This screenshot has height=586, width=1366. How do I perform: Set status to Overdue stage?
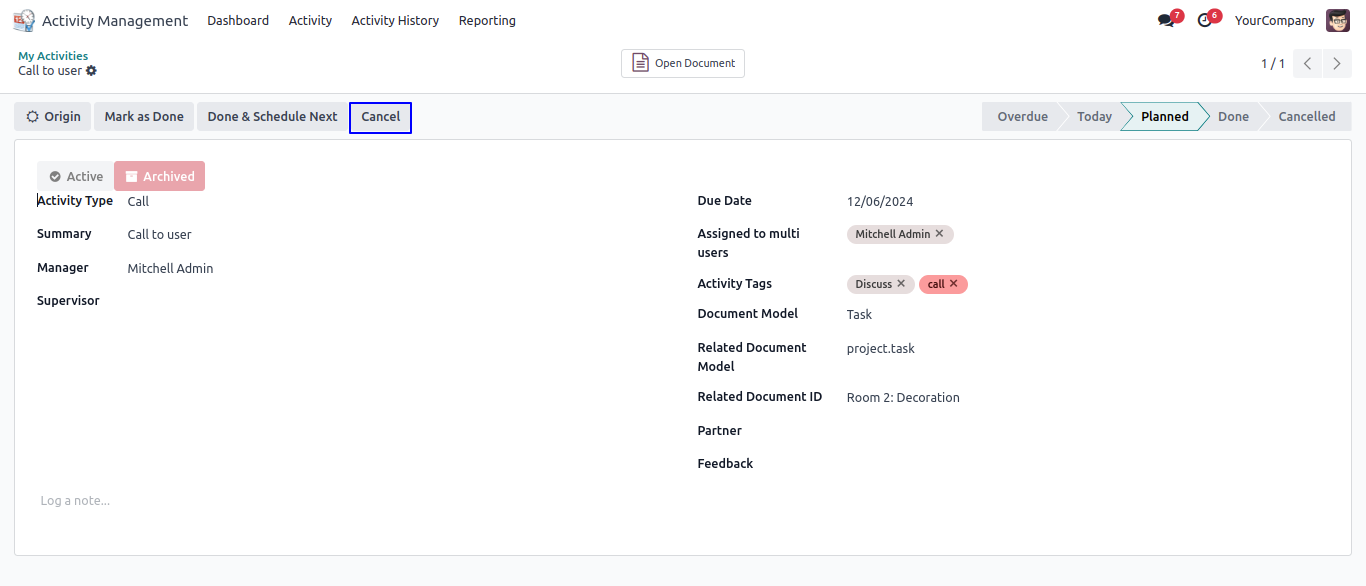point(1021,117)
